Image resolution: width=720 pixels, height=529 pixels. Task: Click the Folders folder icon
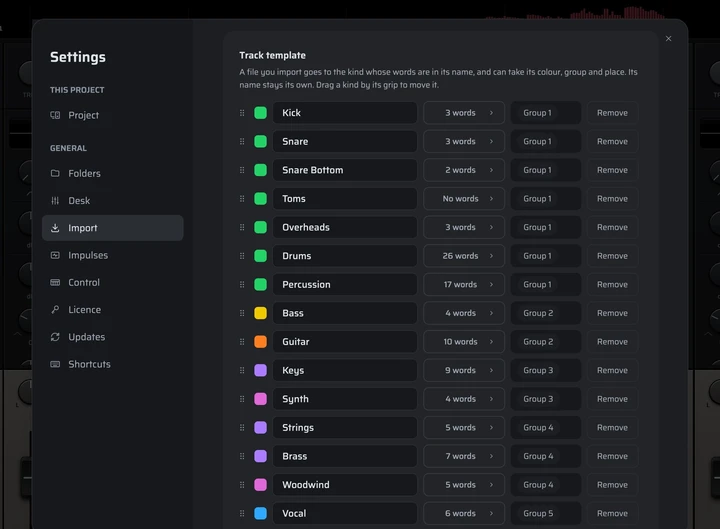(x=55, y=174)
